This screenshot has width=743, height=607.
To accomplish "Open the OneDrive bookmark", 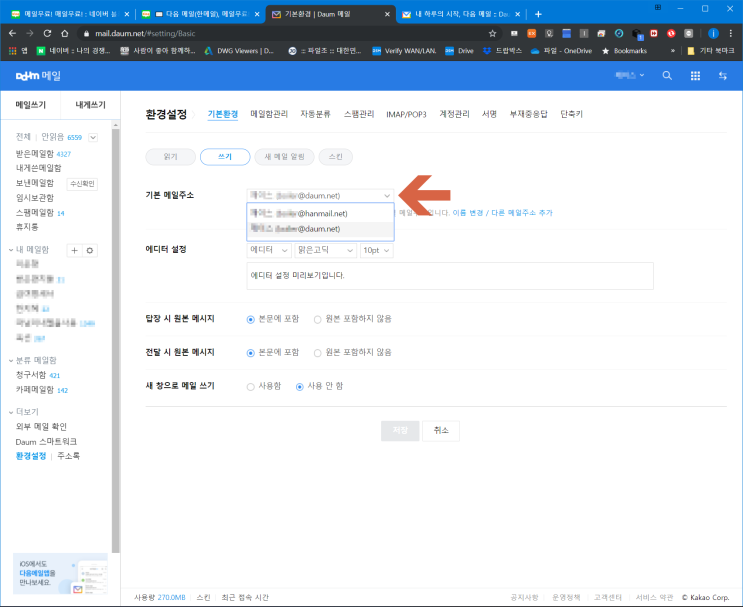I will (561, 51).
